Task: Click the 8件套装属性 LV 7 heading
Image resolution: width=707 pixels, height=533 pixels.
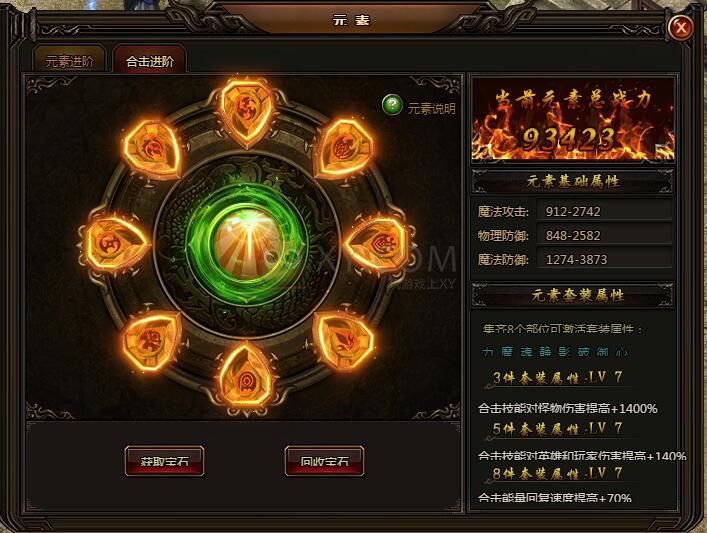Action: [557, 473]
